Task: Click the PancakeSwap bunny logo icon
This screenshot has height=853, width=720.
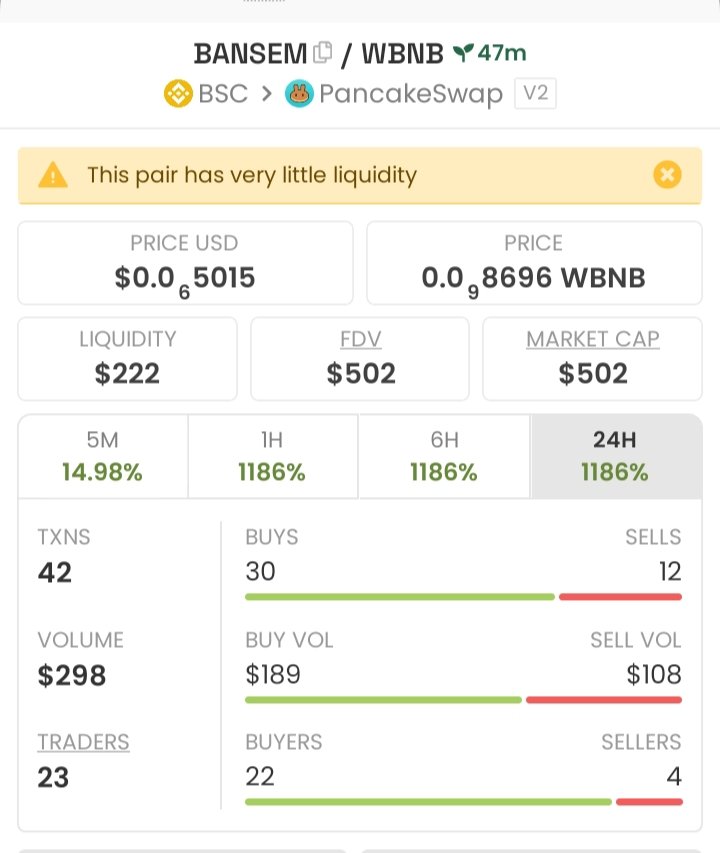Action: tap(299, 93)
